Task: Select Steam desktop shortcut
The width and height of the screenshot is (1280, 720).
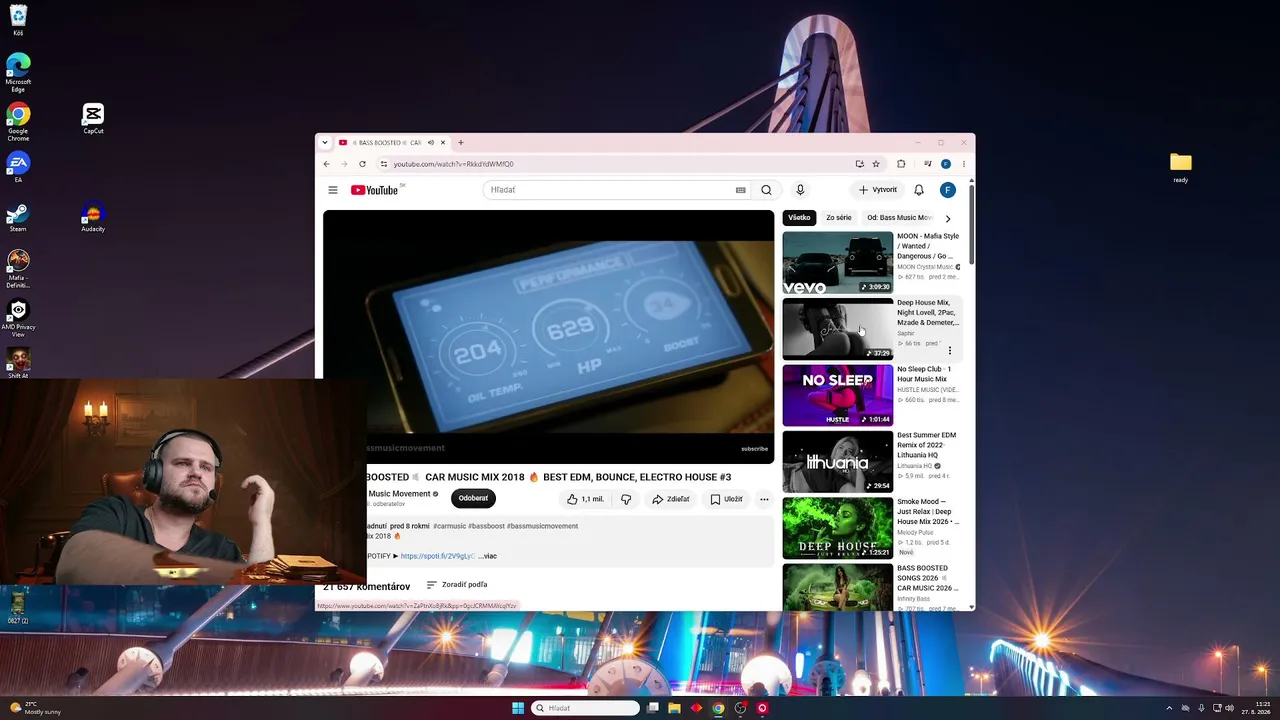Action: click(18, 217)
